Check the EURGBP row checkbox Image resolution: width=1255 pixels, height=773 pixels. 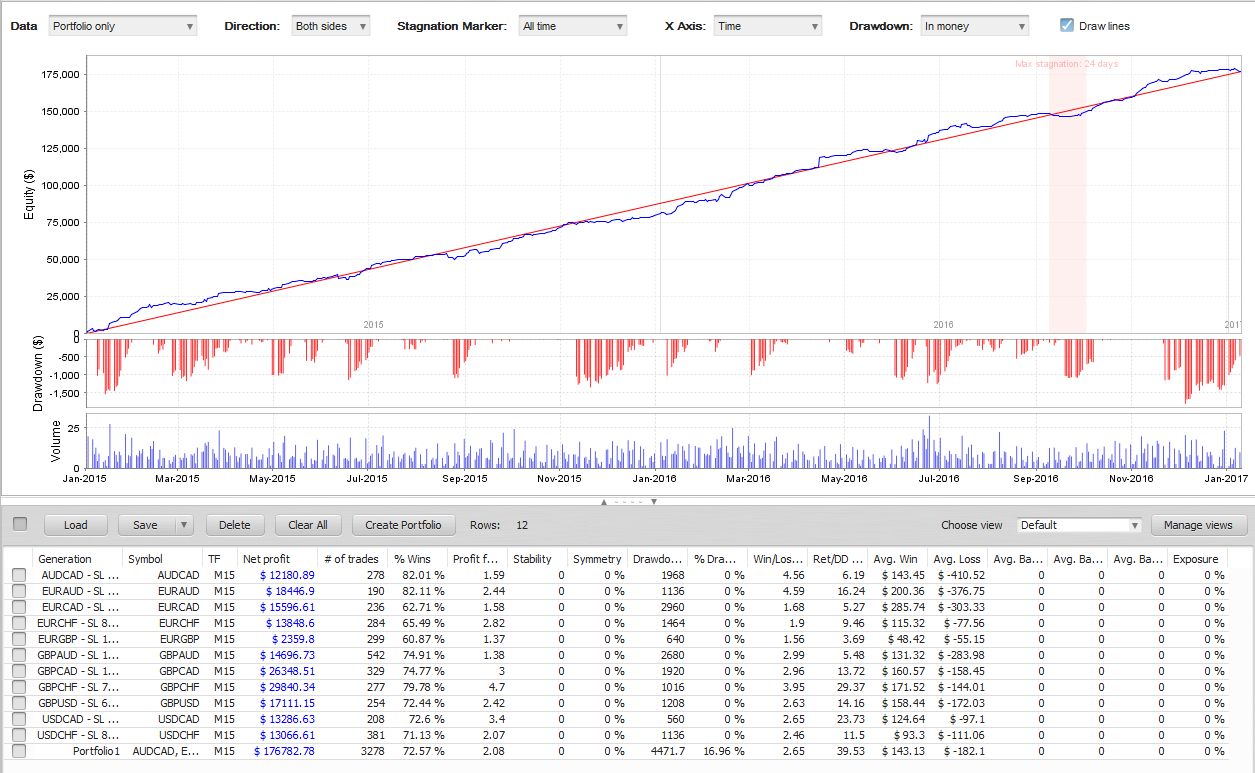pyautogui.click(x=19, y=639)
